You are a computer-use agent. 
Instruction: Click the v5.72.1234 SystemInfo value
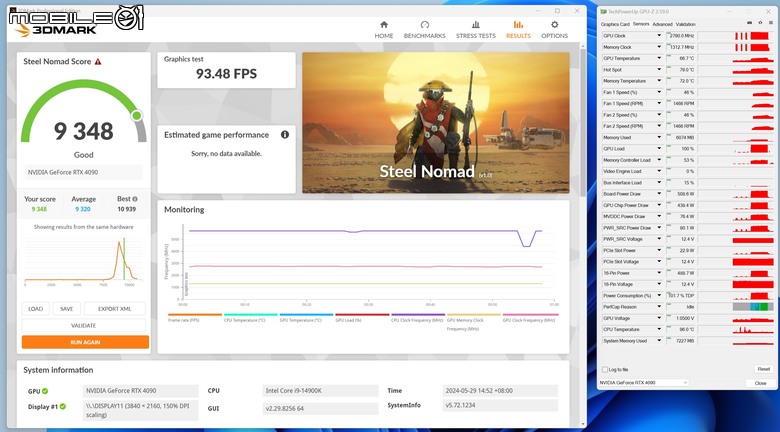point(500,406)
